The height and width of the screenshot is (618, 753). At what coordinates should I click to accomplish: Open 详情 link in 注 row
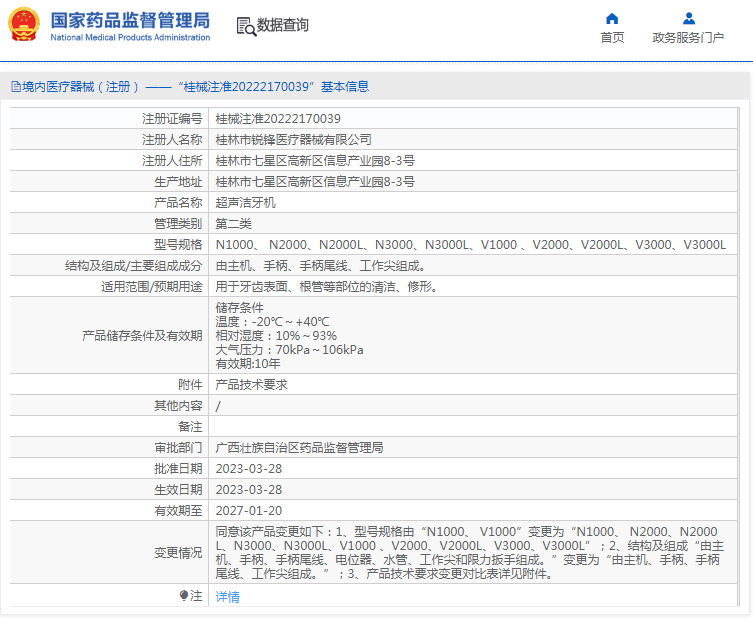pyautogui.click(x=228, y=596)
